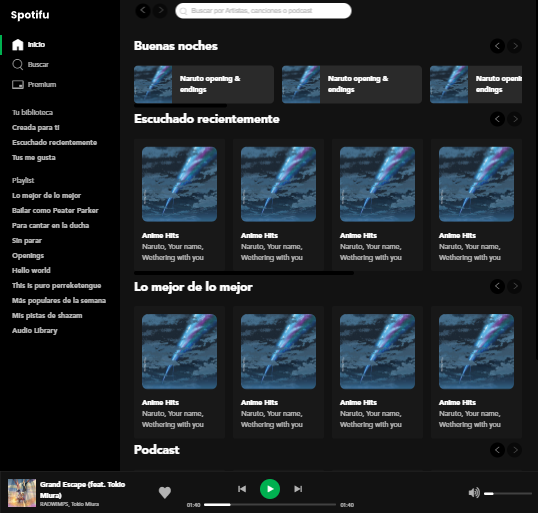Open Creada para ti library link
538x513 pixels.
(36, 128)
